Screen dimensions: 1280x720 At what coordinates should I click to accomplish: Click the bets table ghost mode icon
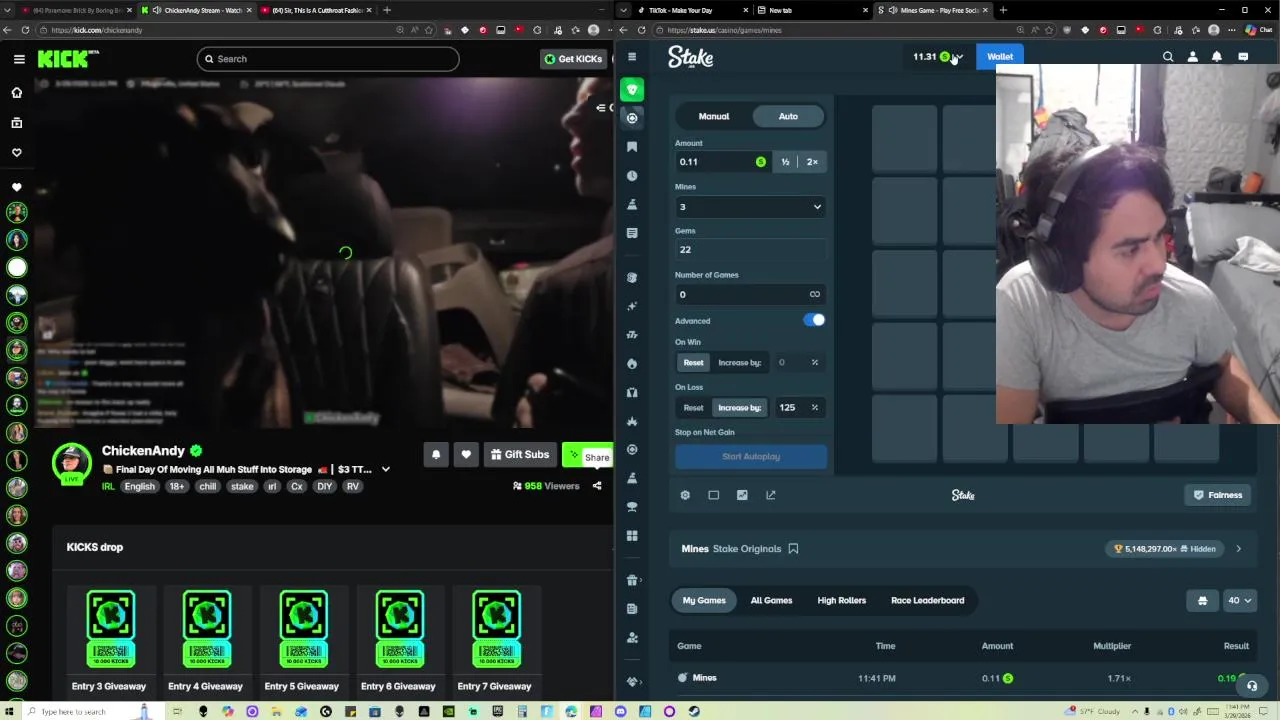tap(1203, 601)
